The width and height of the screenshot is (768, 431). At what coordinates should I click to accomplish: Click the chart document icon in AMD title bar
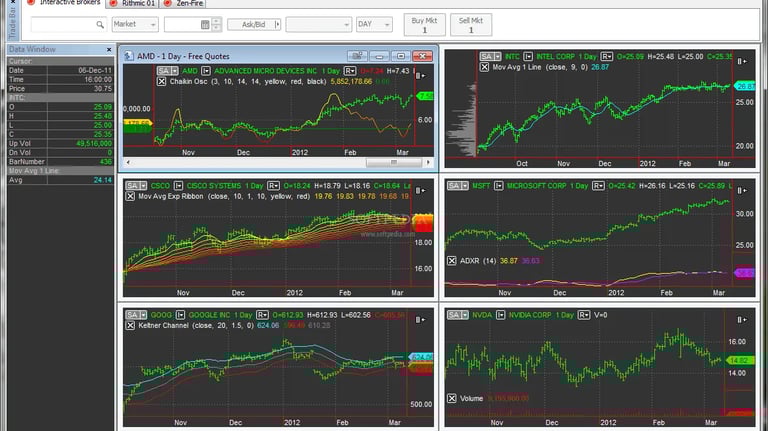pyautogui.click(x=128, y=56)
